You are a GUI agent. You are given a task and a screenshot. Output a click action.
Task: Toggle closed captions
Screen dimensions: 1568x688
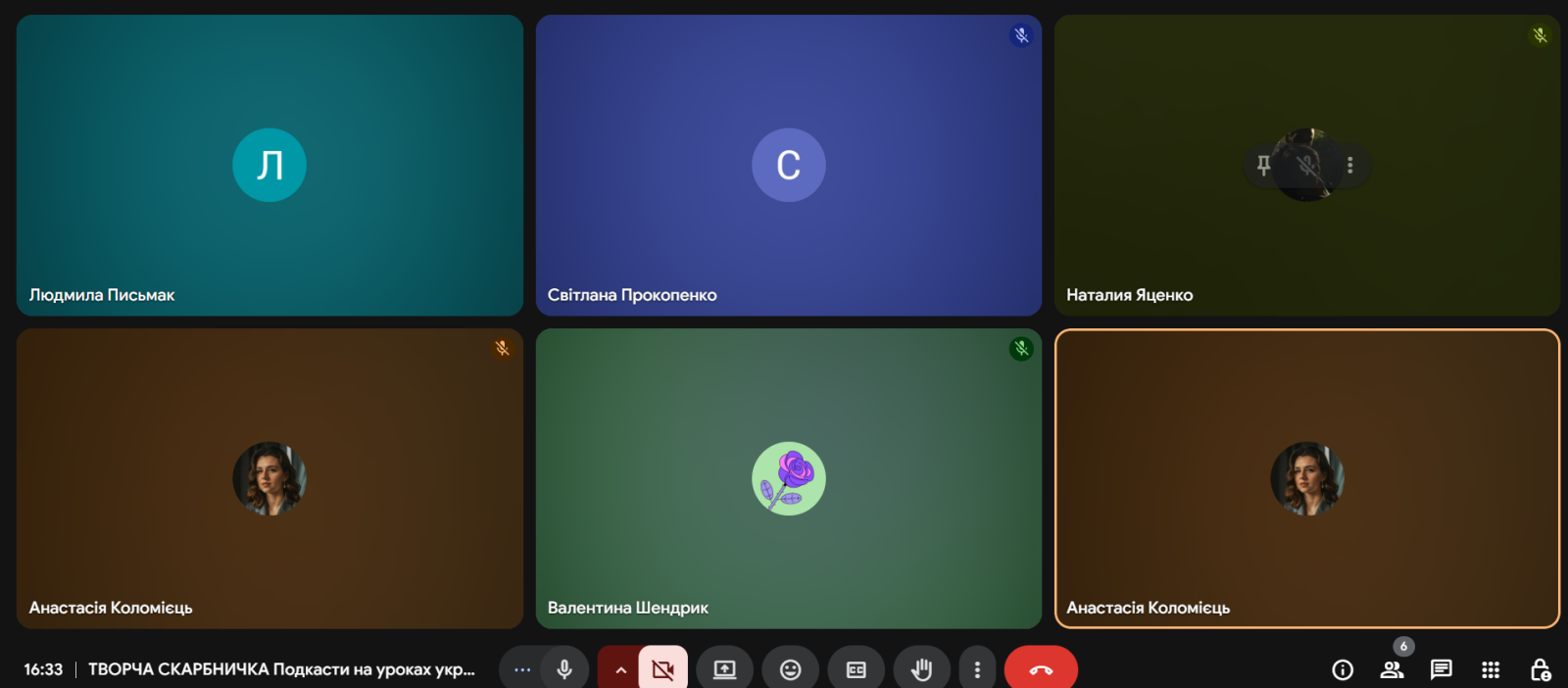(856, 669)
